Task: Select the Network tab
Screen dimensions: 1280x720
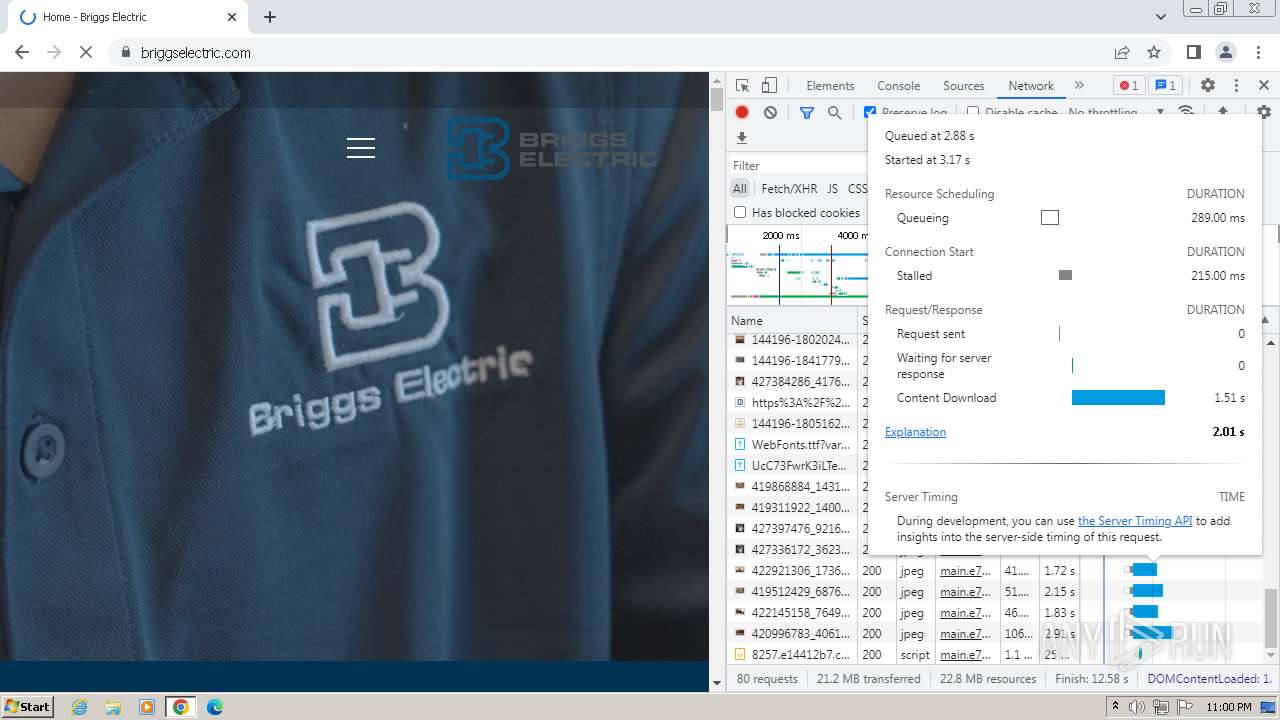Action: coord(1031,86)
